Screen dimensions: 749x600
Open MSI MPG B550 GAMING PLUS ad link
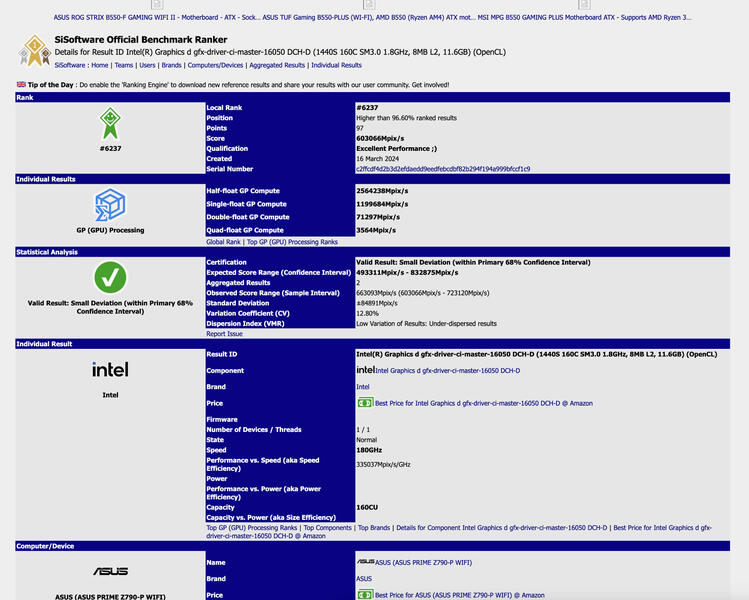coord(585,17)
